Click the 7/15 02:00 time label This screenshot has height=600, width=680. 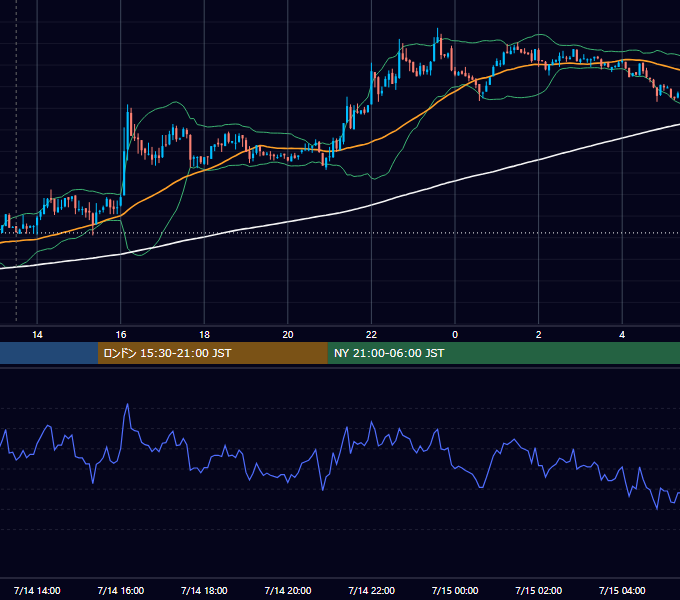click(x=539, y=590)
